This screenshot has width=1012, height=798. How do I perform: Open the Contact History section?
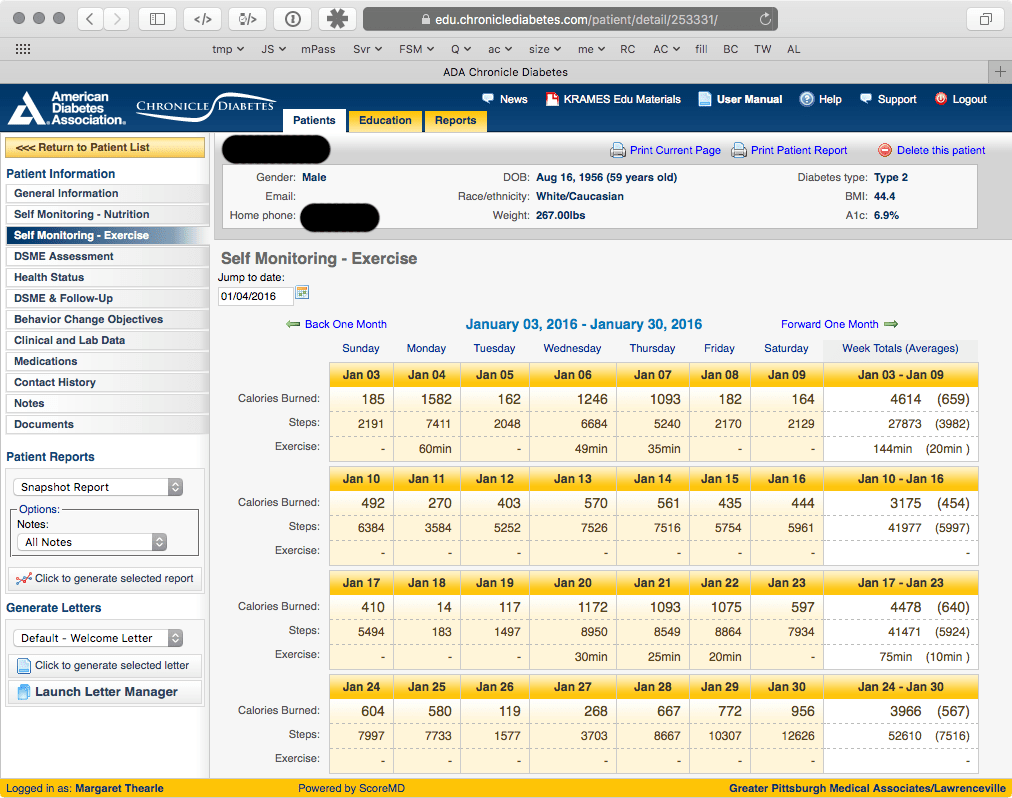[x=107, y=382]
